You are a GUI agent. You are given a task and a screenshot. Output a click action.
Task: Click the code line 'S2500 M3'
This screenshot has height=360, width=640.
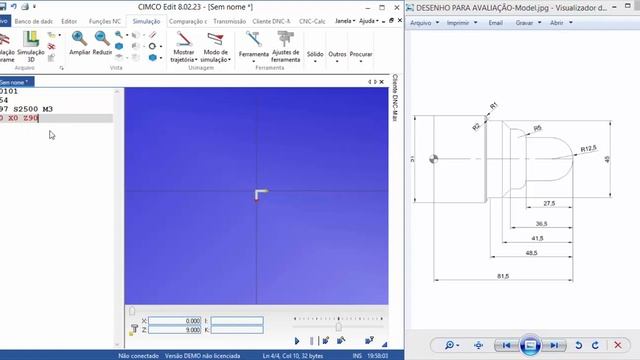33,109
